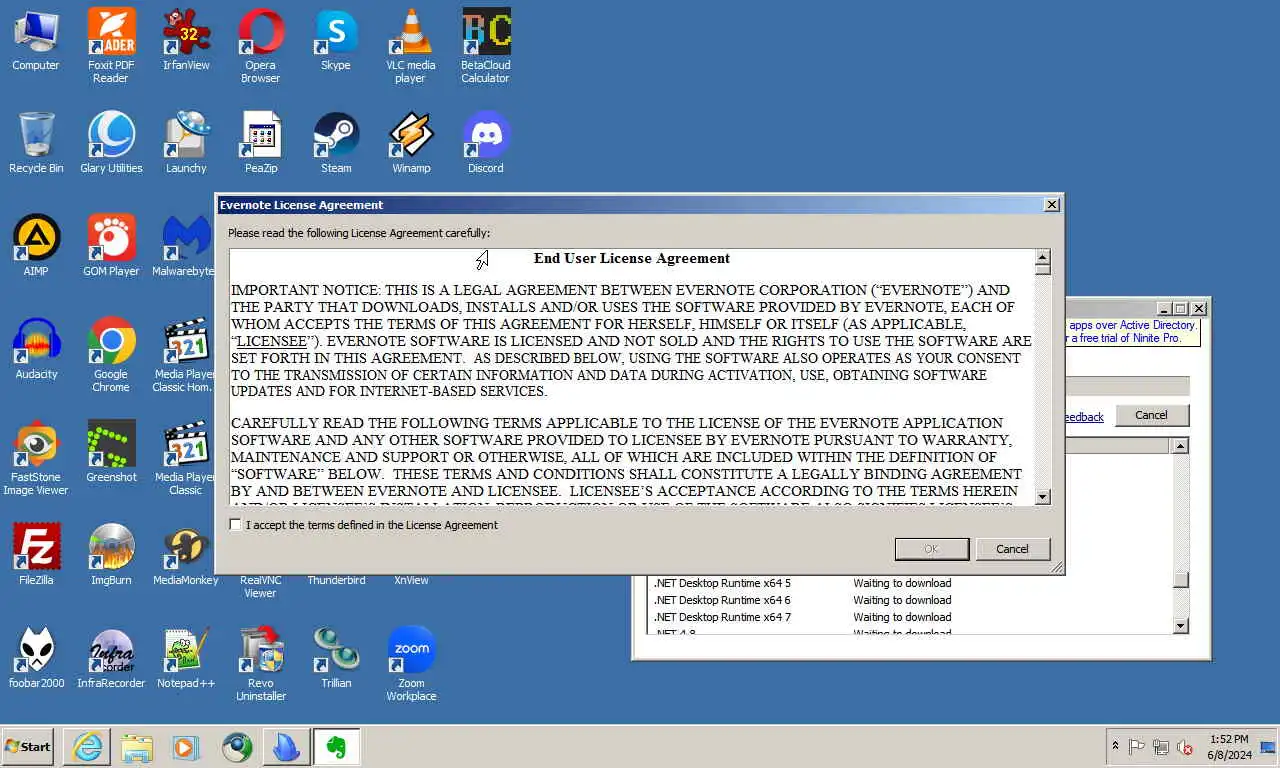The height and width of the screenshot is (768, 1280).
Task: Select the InfraRecorder desktop shortcut
Action: point(111,658)
